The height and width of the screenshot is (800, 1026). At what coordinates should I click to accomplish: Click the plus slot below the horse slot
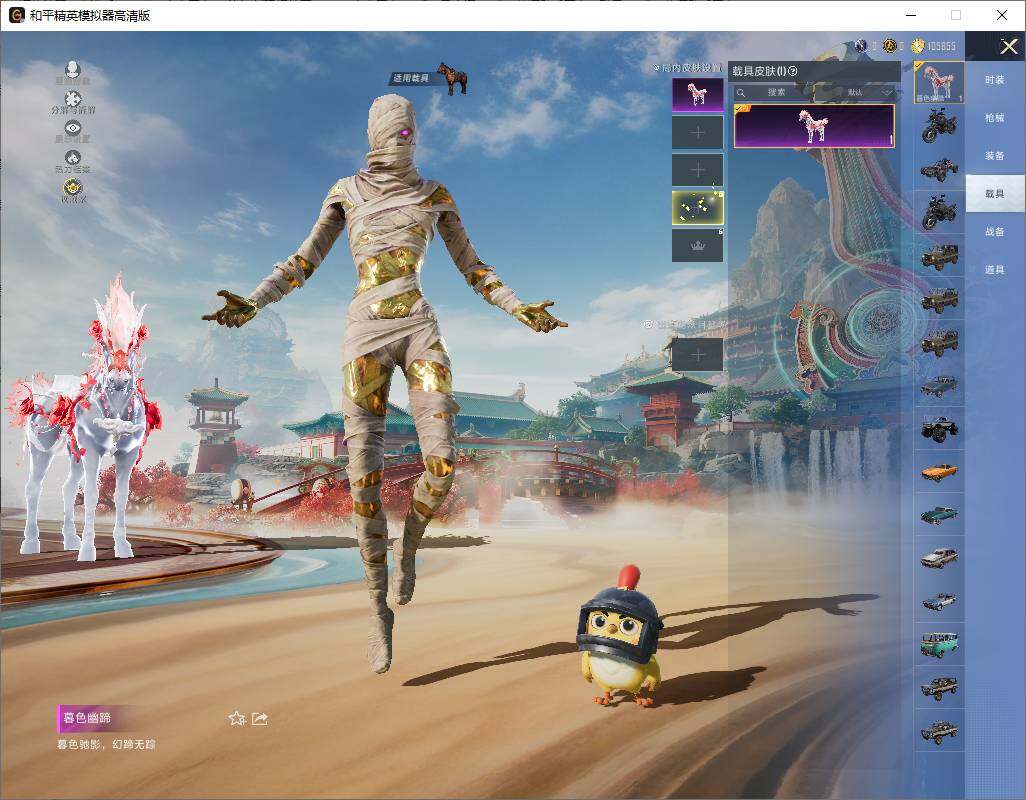point(698,133)
